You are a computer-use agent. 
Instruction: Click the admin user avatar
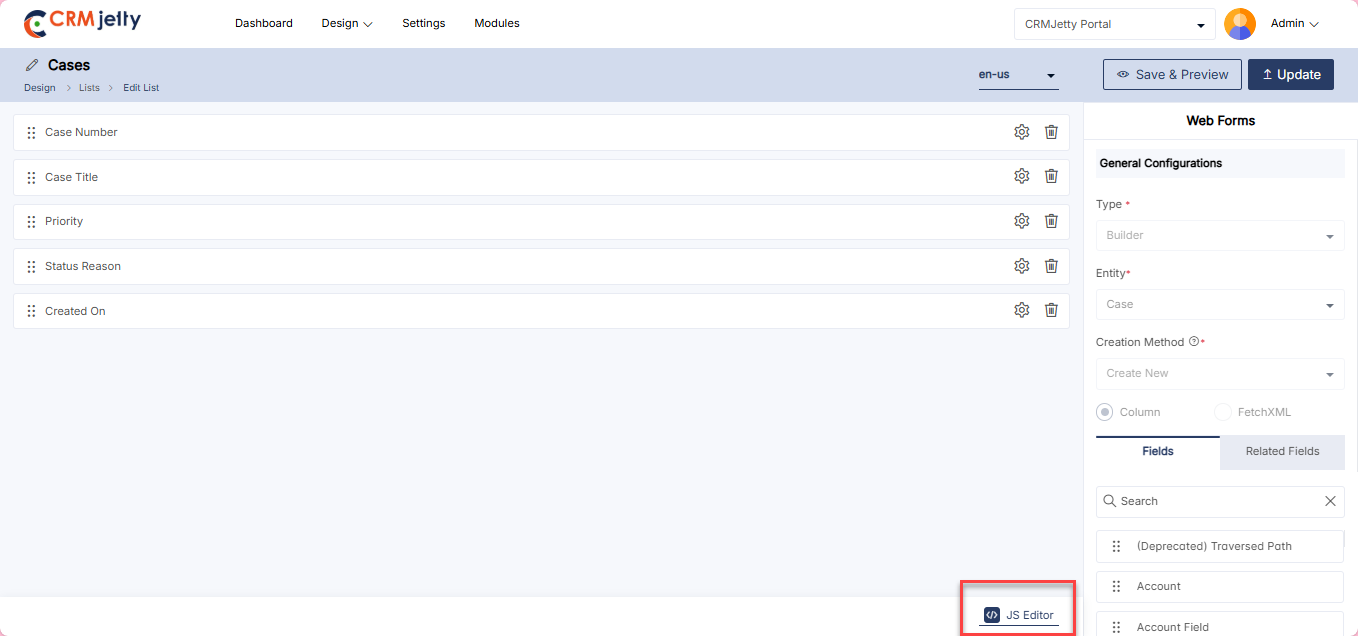[1240, 24]
